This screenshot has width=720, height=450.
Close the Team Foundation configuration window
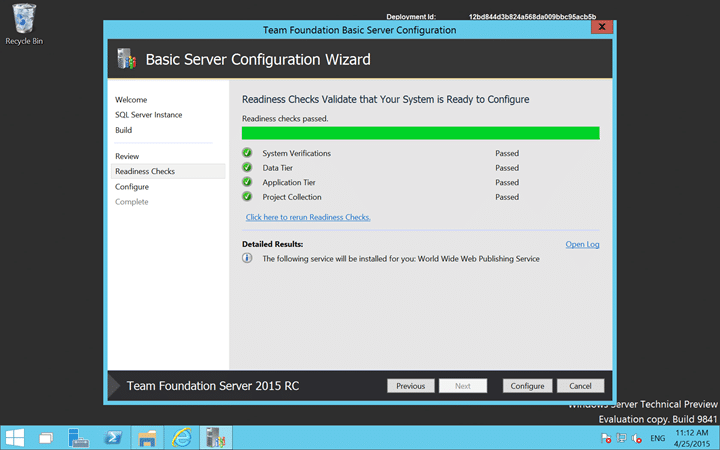point(602,27)
